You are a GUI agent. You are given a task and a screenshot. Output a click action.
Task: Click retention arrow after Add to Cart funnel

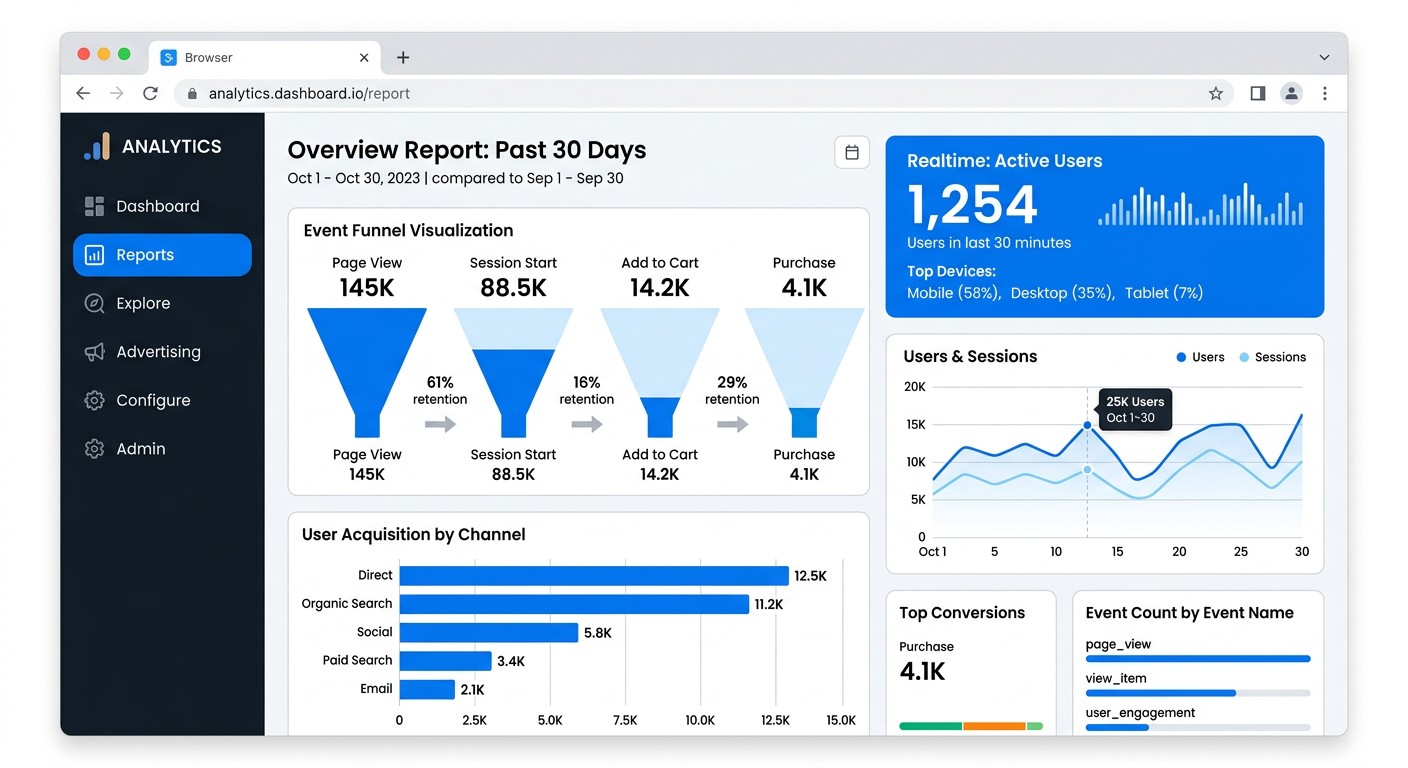pyautogui.click(x=733, y=424)
